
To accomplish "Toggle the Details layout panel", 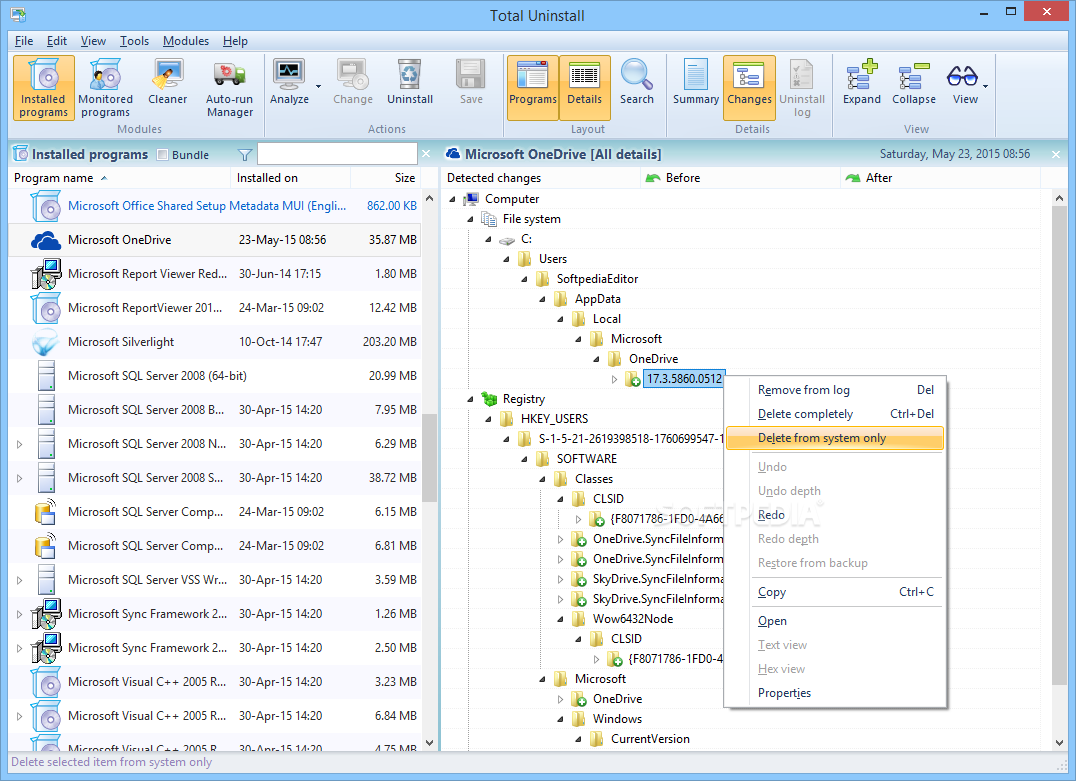I will coord(585,89).
